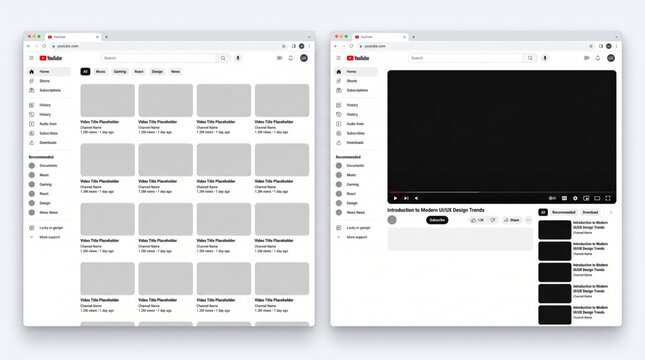
Task: Open a new tab in the home feed browser window
Action: pyautogui.click(x=106, y=37)
